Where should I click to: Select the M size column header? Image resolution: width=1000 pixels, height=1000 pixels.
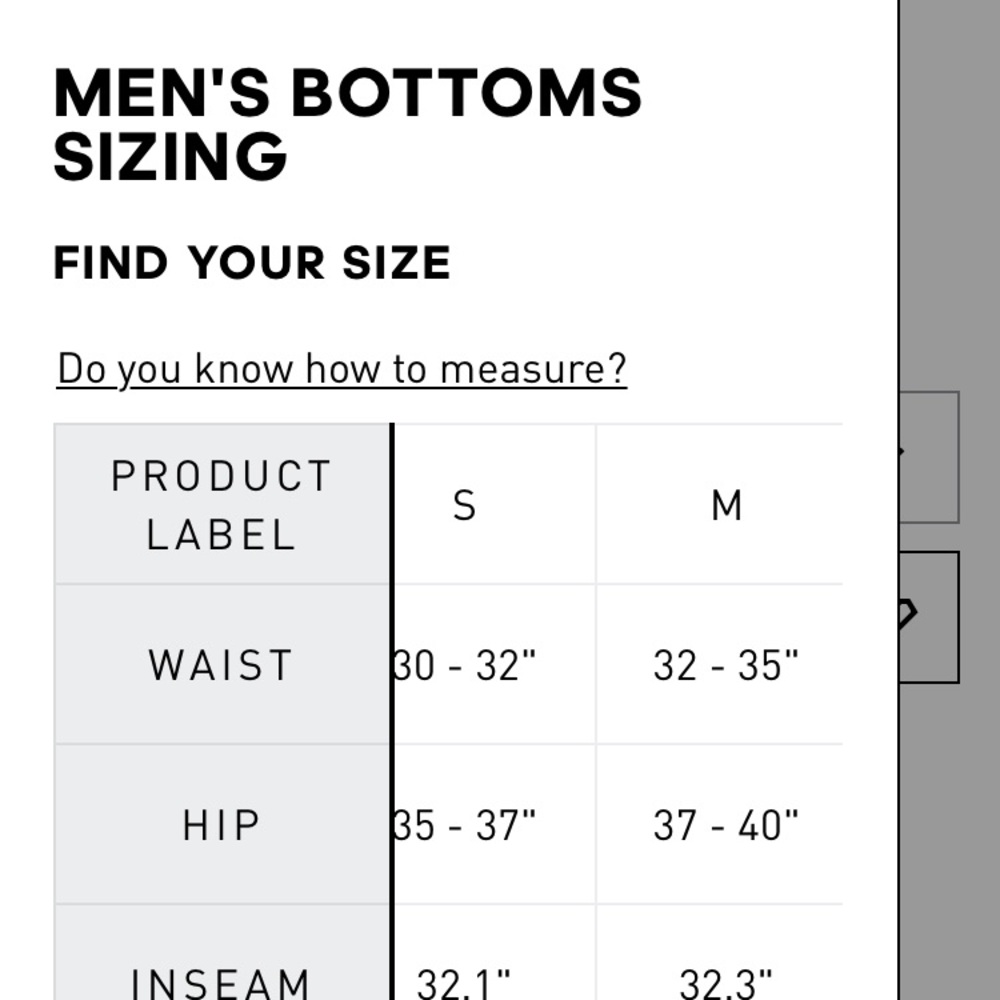[726, 505]
